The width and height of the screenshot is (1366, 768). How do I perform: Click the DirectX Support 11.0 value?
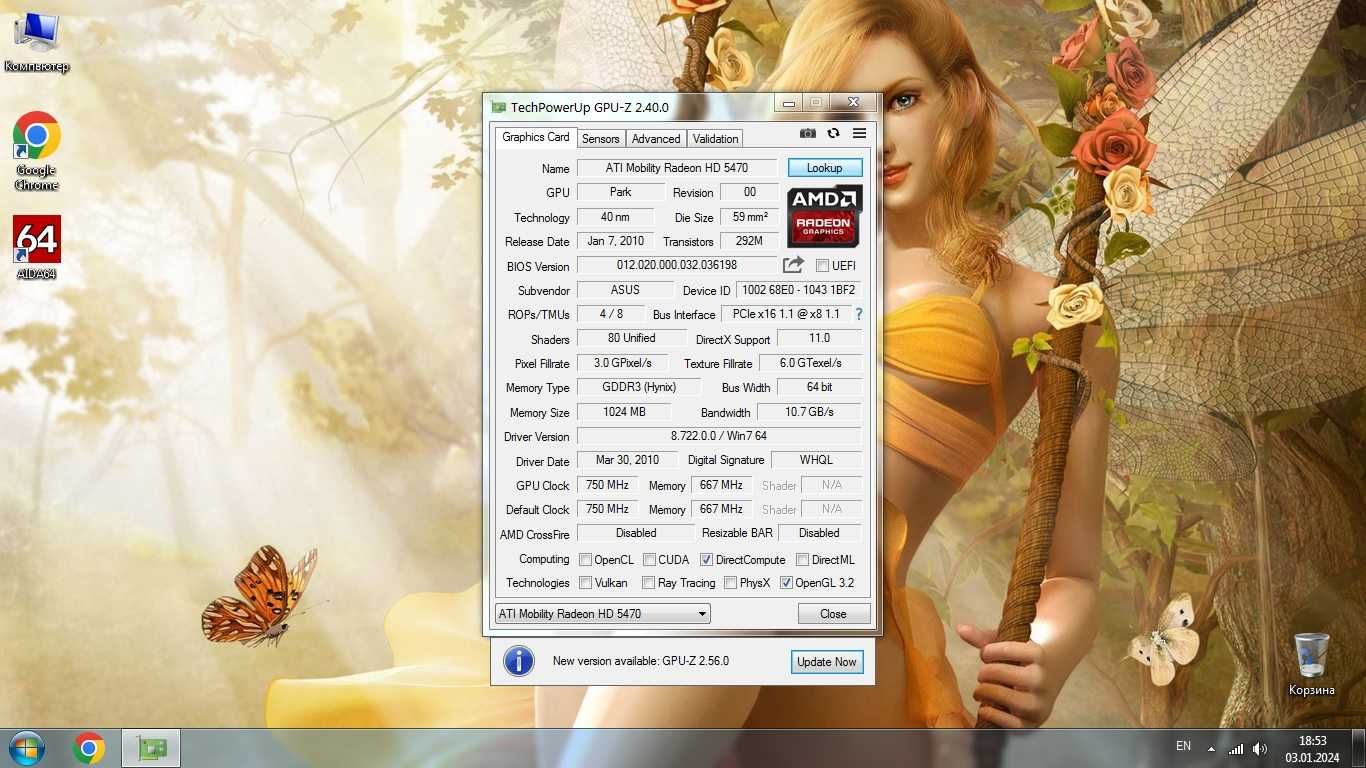[x=819, y=338]
